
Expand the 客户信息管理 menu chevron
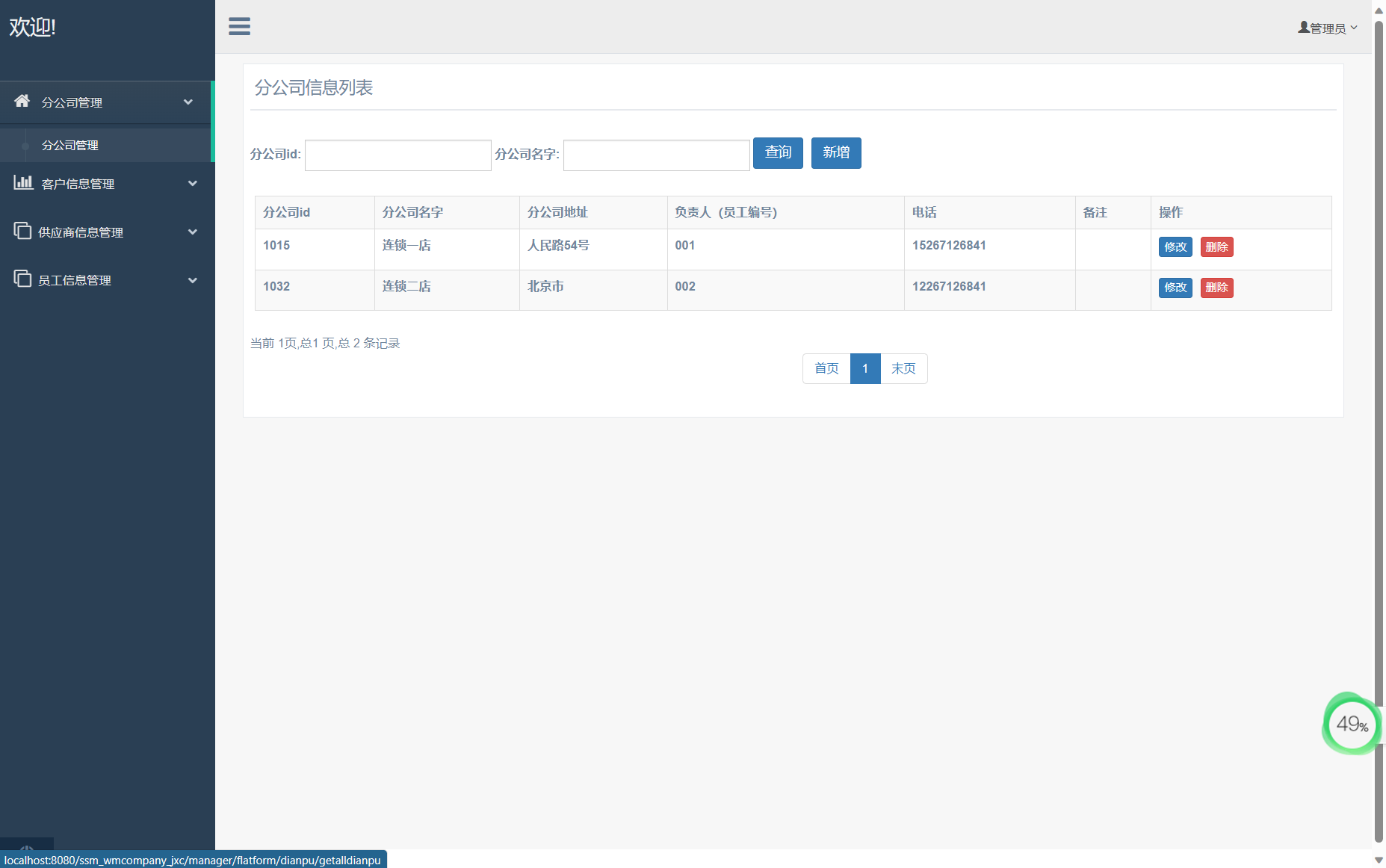[193, 184]
